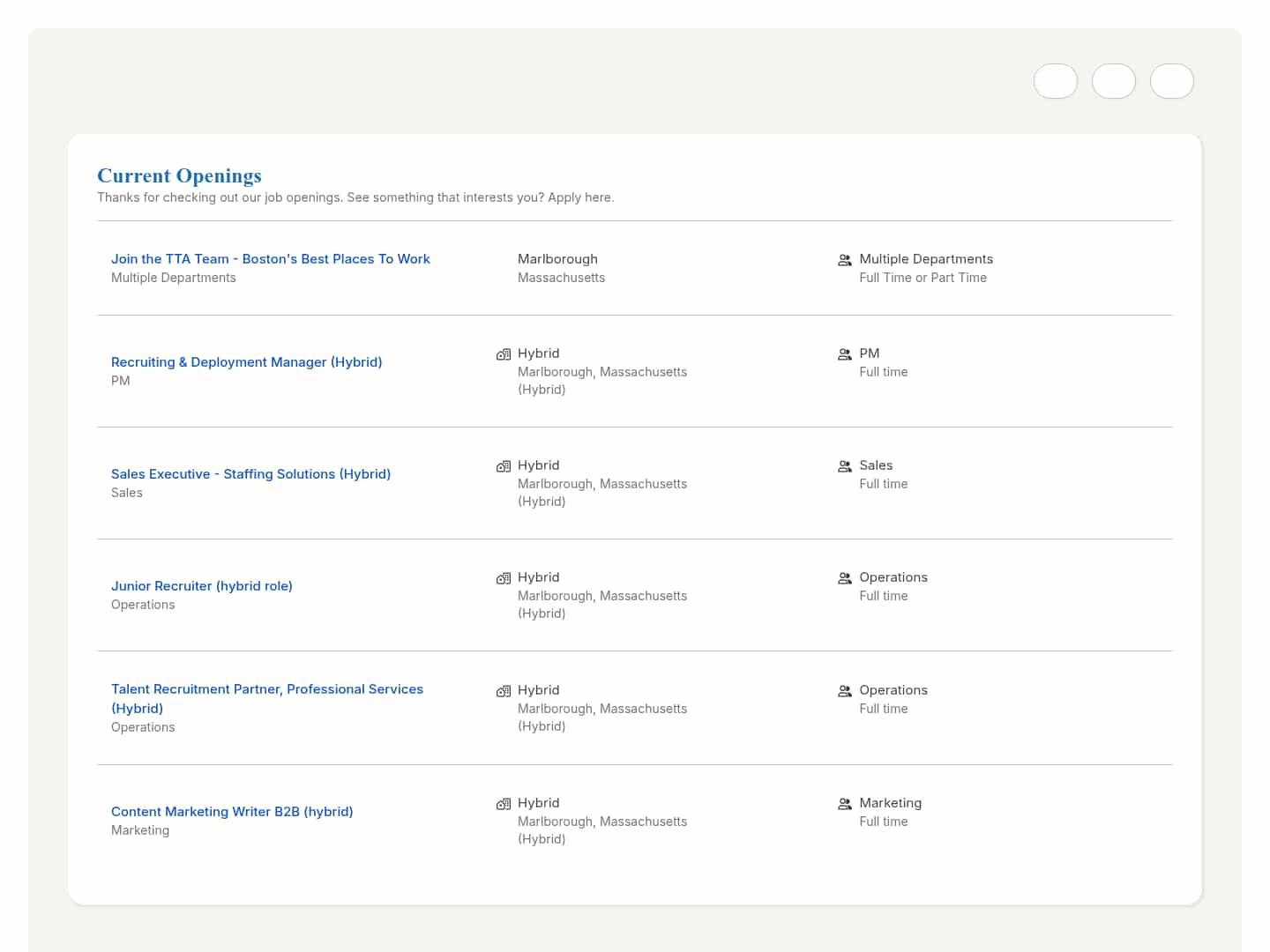Viewport: 1270px width, 952px height.
Task: Open the Junior Recruiter (hybrid role) posting
Action: pyautogui.click(x=201, y=586)
